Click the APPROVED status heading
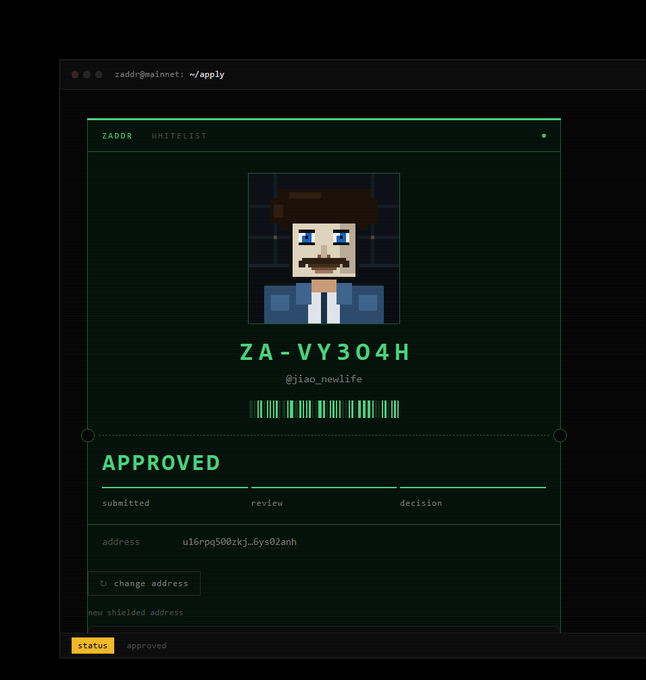Viewport: 646px width, 680px height. pos(161,463)
